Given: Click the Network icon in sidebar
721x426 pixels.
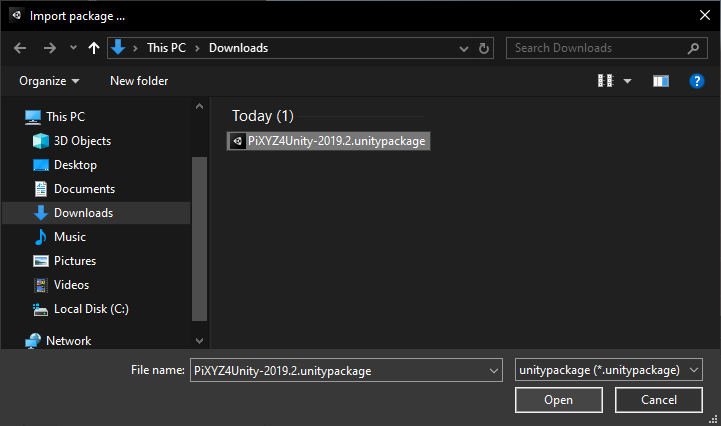Looking at the screenshot, I should (33, 341).
